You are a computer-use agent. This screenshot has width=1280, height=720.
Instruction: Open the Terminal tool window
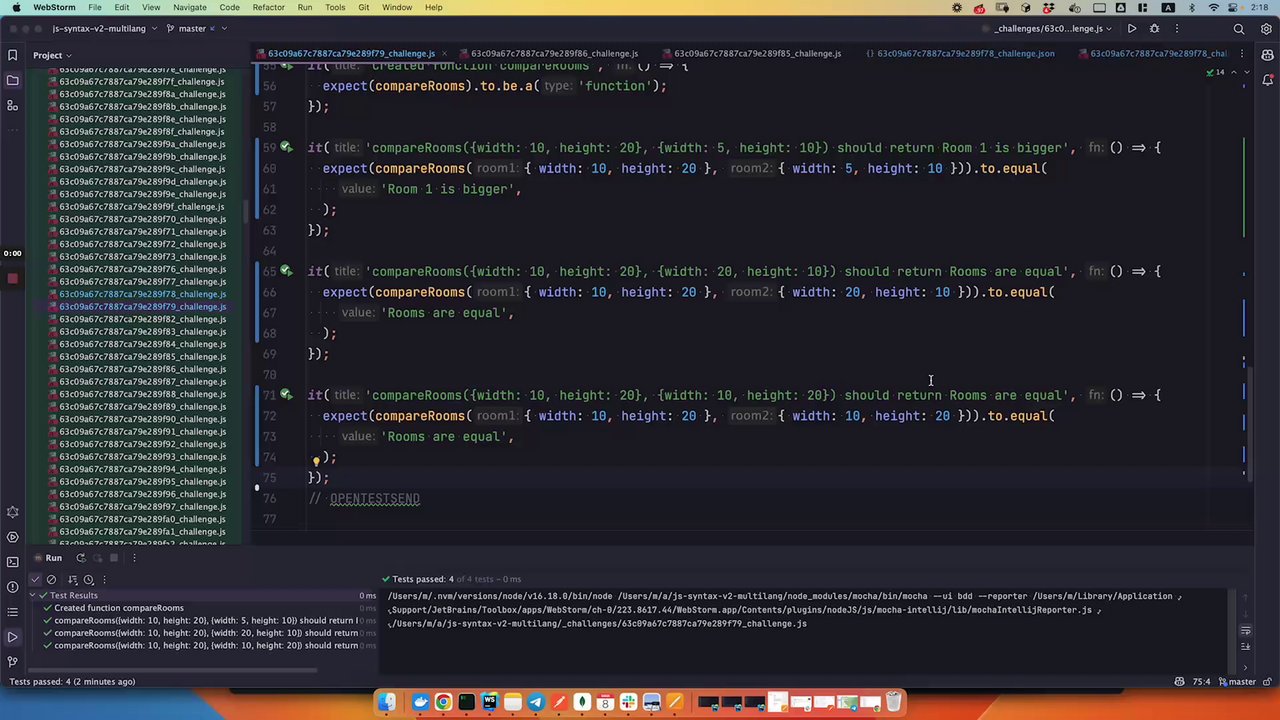[12, 562]
